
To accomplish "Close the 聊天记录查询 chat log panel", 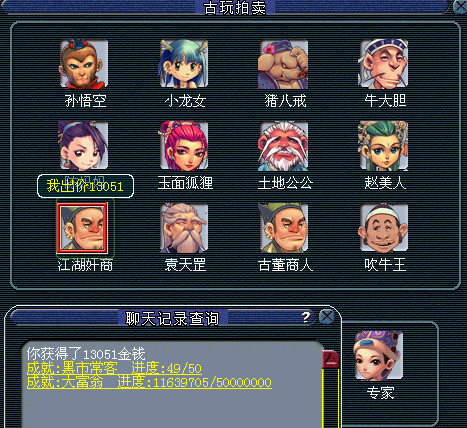I will (x=327, y=316).
